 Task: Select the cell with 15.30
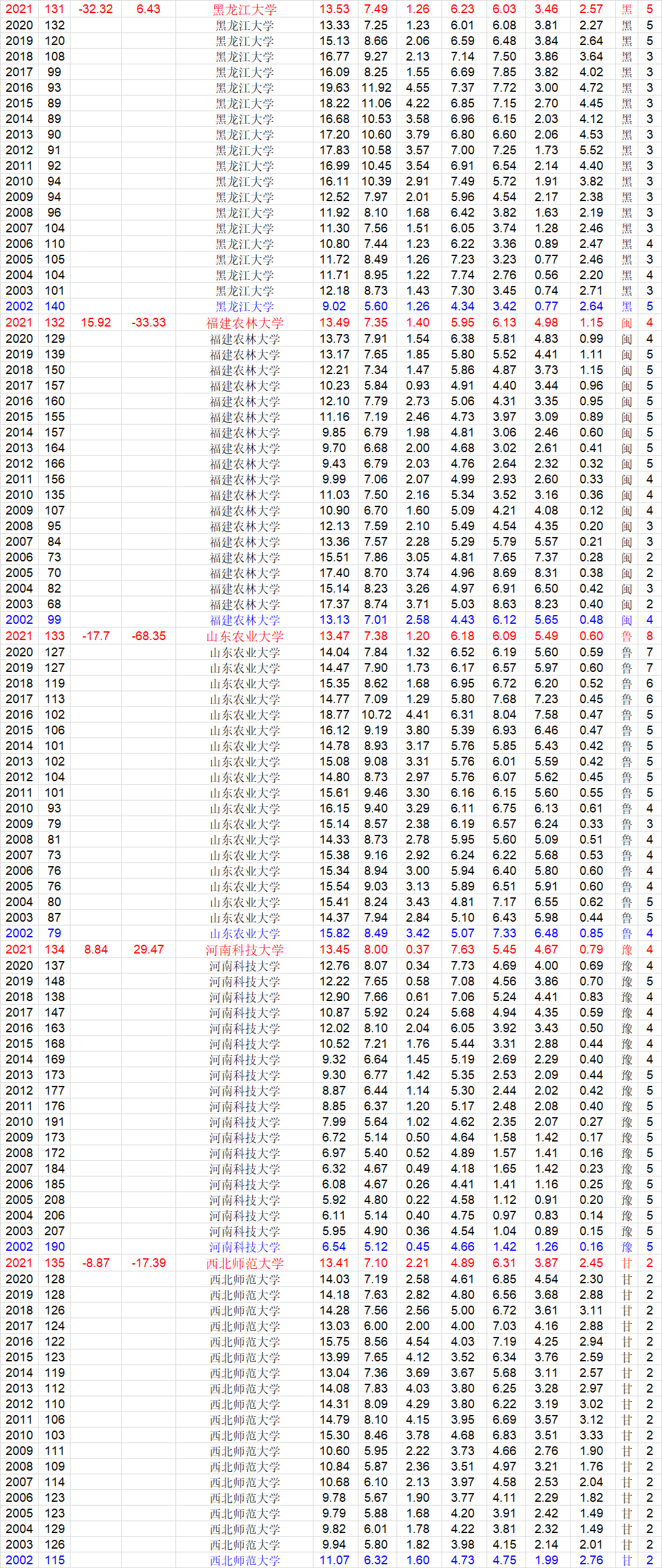click(x=335, y=1435)
